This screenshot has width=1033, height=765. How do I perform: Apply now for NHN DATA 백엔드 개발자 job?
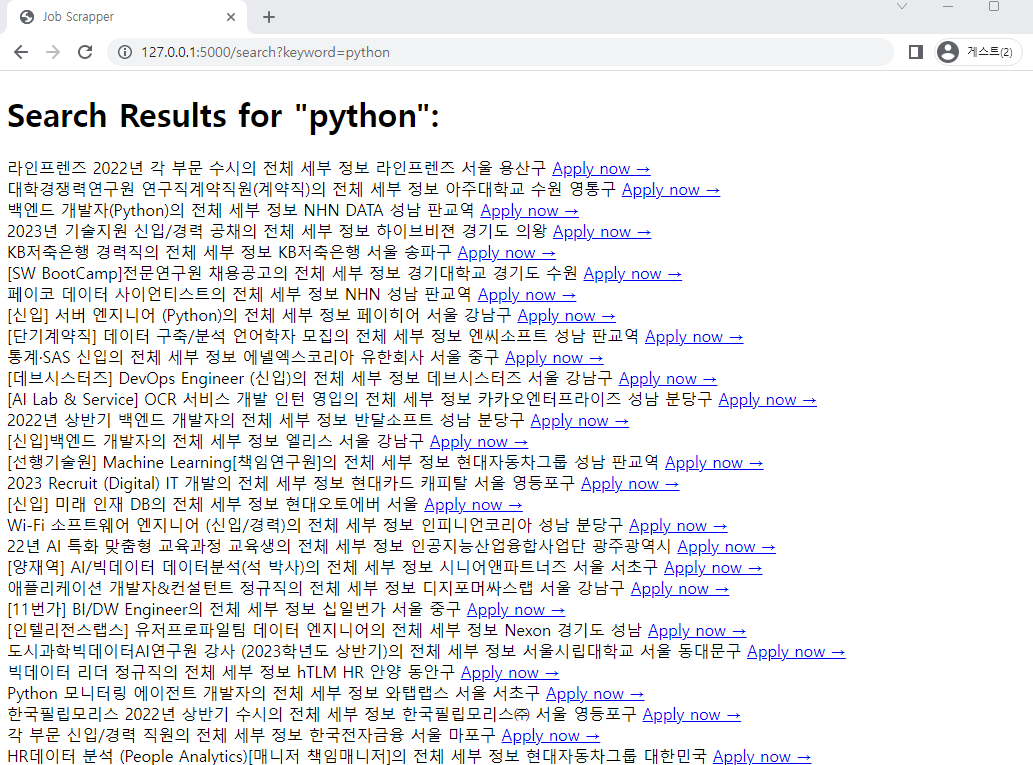(x=530, y=211)
